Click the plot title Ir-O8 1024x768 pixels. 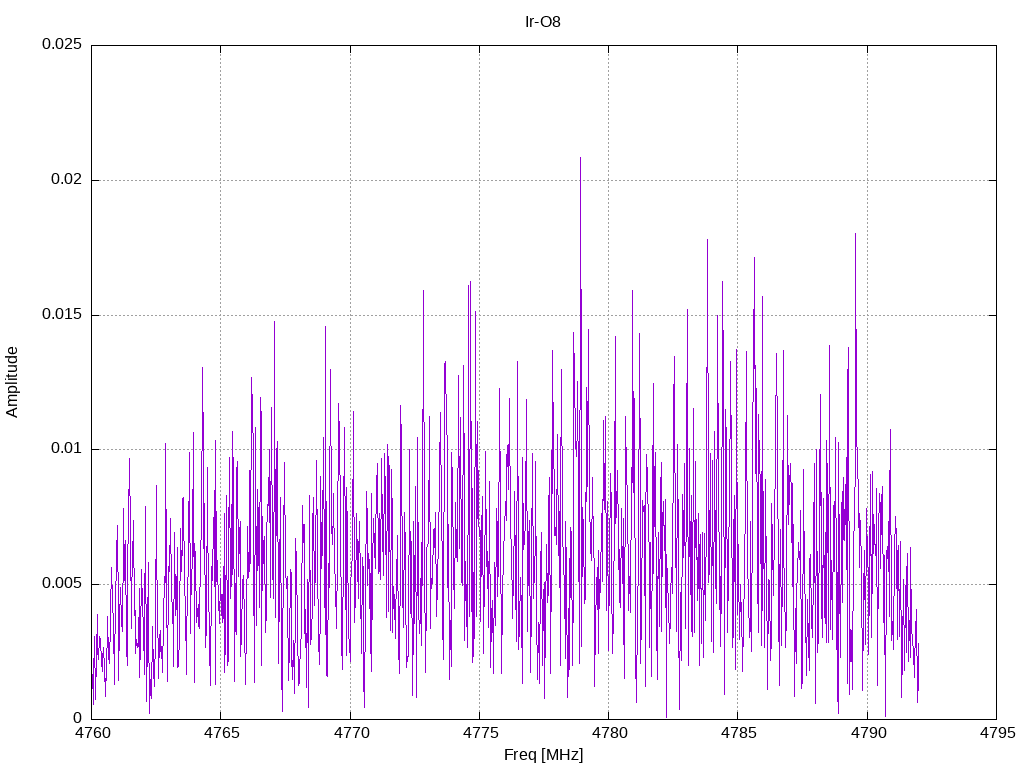[543, 22]
